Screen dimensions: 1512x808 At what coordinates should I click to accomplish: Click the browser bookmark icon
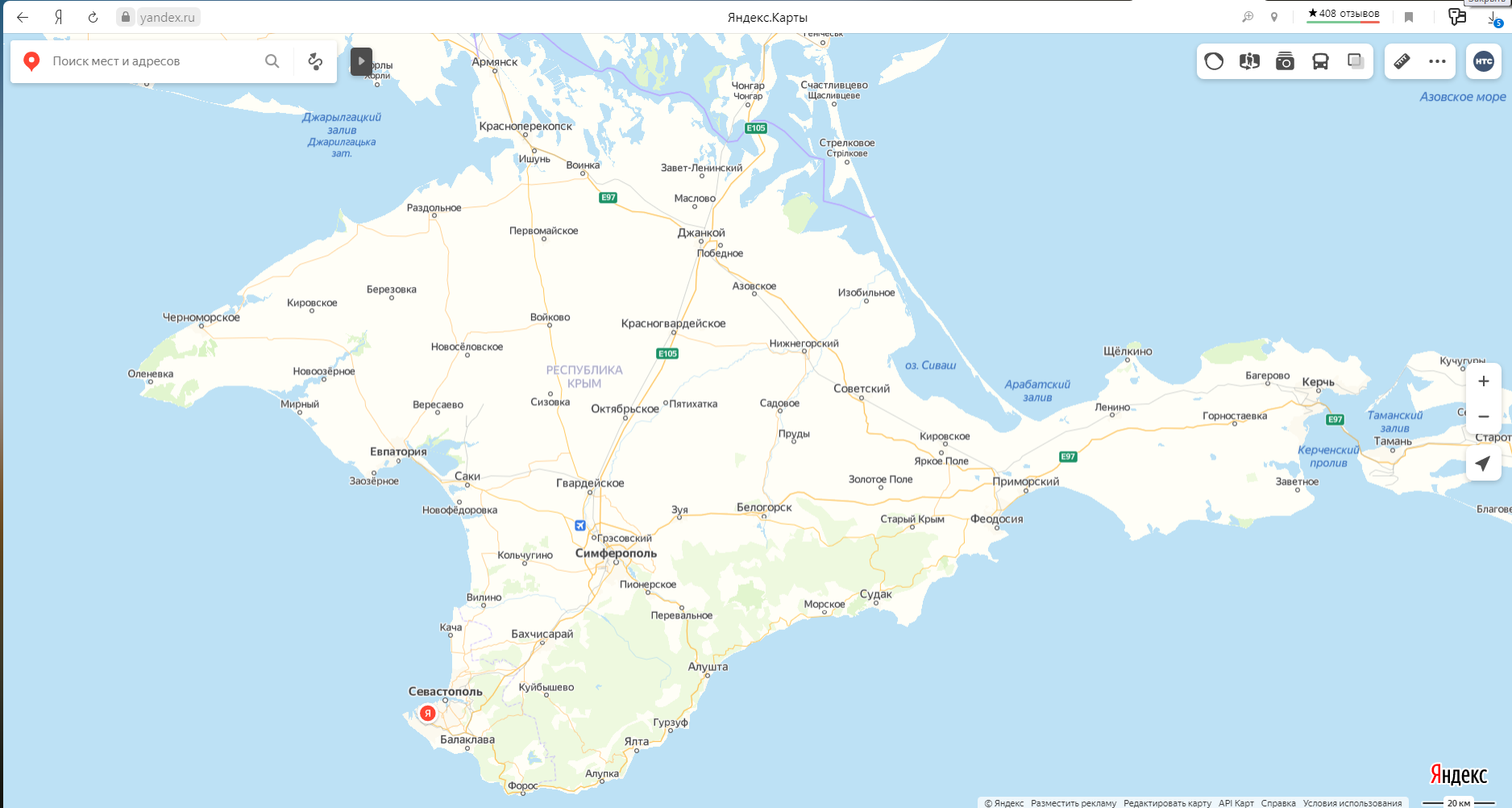(x=1409, y=17)
